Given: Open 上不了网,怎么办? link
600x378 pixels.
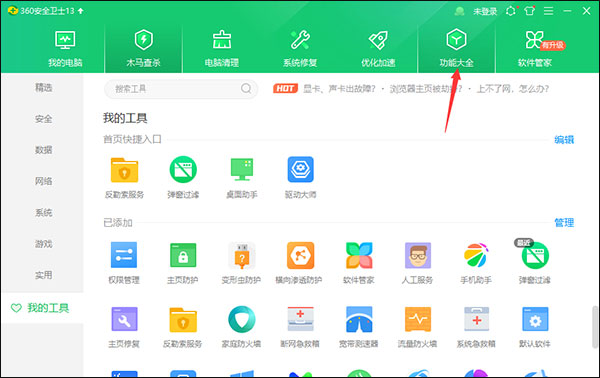Looking at the screenshot, I should click(513, 89).
